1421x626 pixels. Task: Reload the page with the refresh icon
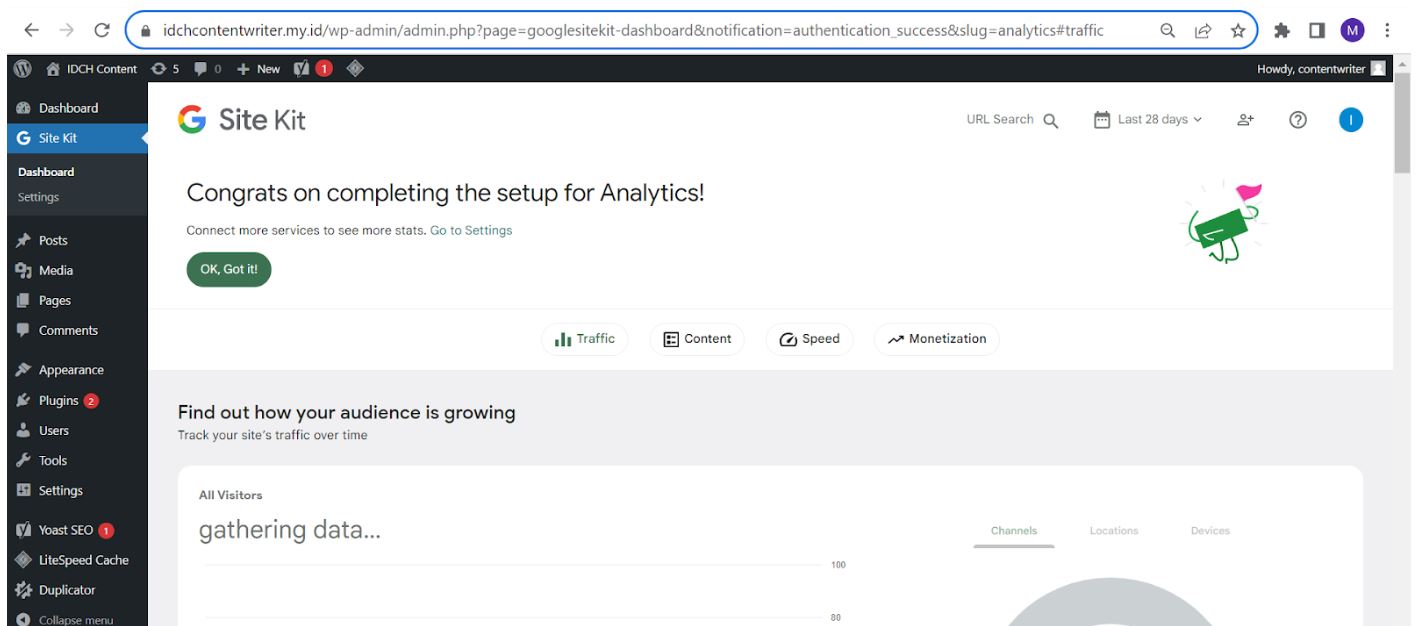[101, 30]
